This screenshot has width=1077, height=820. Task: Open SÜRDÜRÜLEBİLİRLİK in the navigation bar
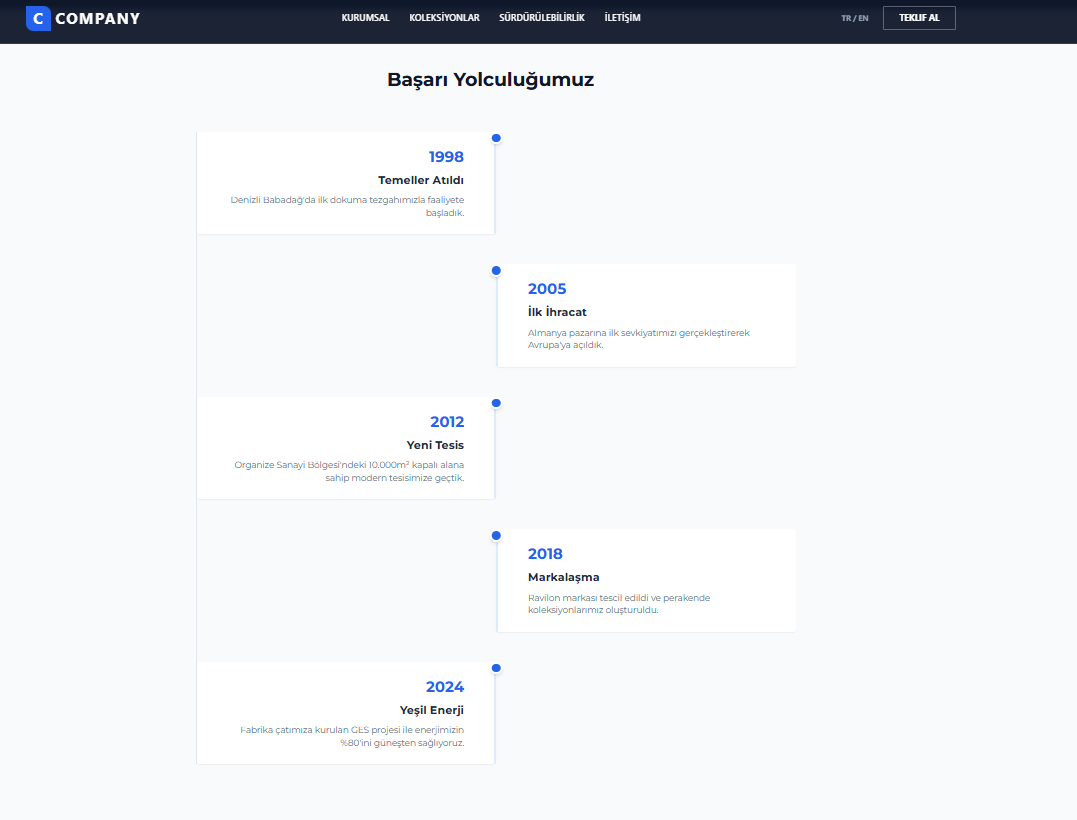(x=541, y=18)
